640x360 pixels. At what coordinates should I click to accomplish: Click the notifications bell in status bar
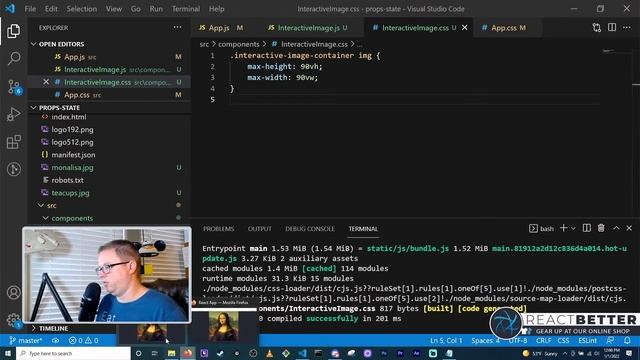click(627, 340)
